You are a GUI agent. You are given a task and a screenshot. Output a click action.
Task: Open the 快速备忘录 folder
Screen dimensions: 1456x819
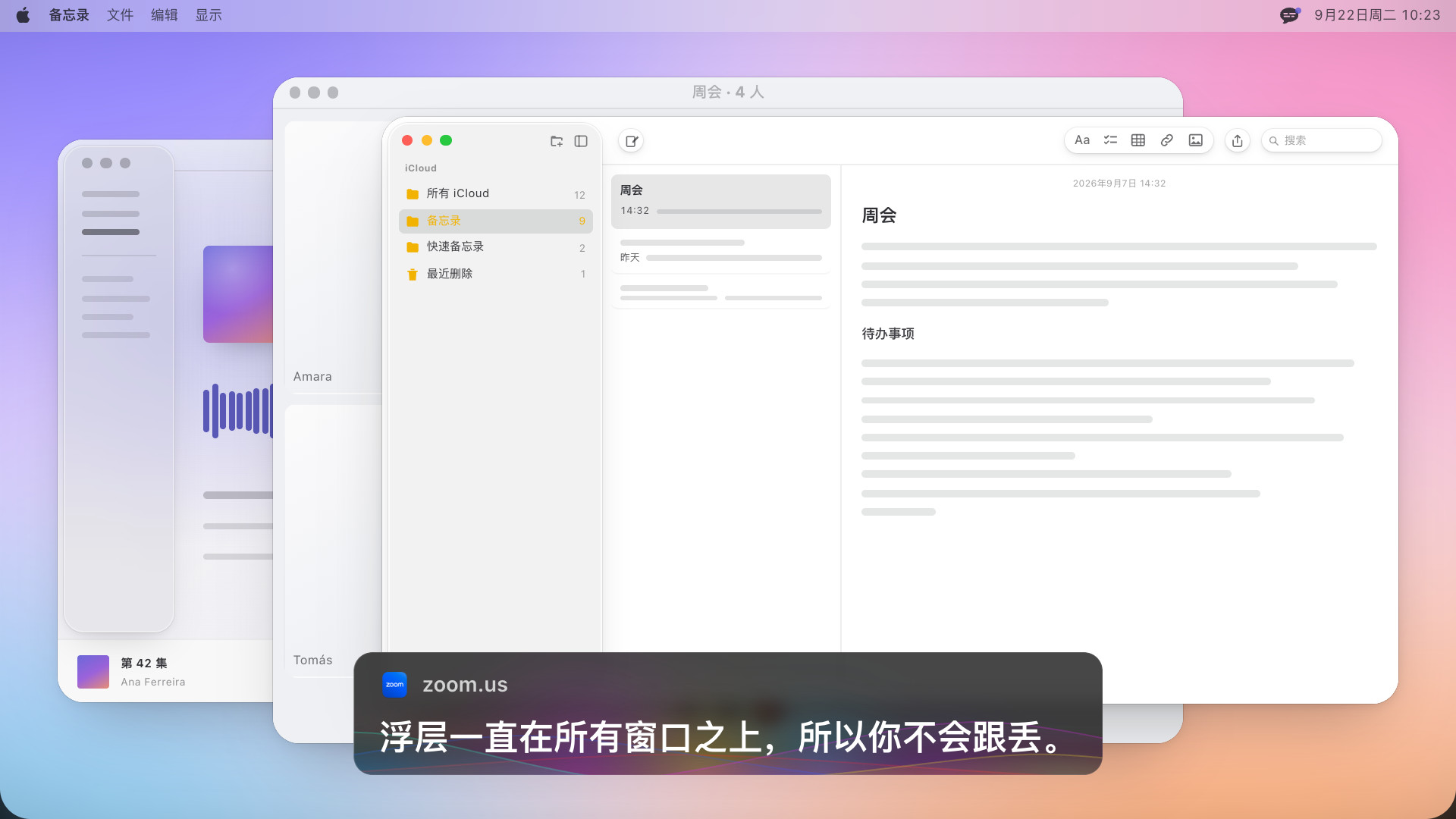coord(496,247)
